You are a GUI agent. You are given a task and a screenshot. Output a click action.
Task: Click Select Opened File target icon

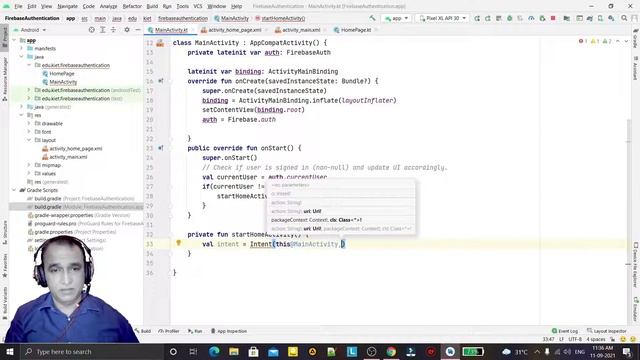91,30
